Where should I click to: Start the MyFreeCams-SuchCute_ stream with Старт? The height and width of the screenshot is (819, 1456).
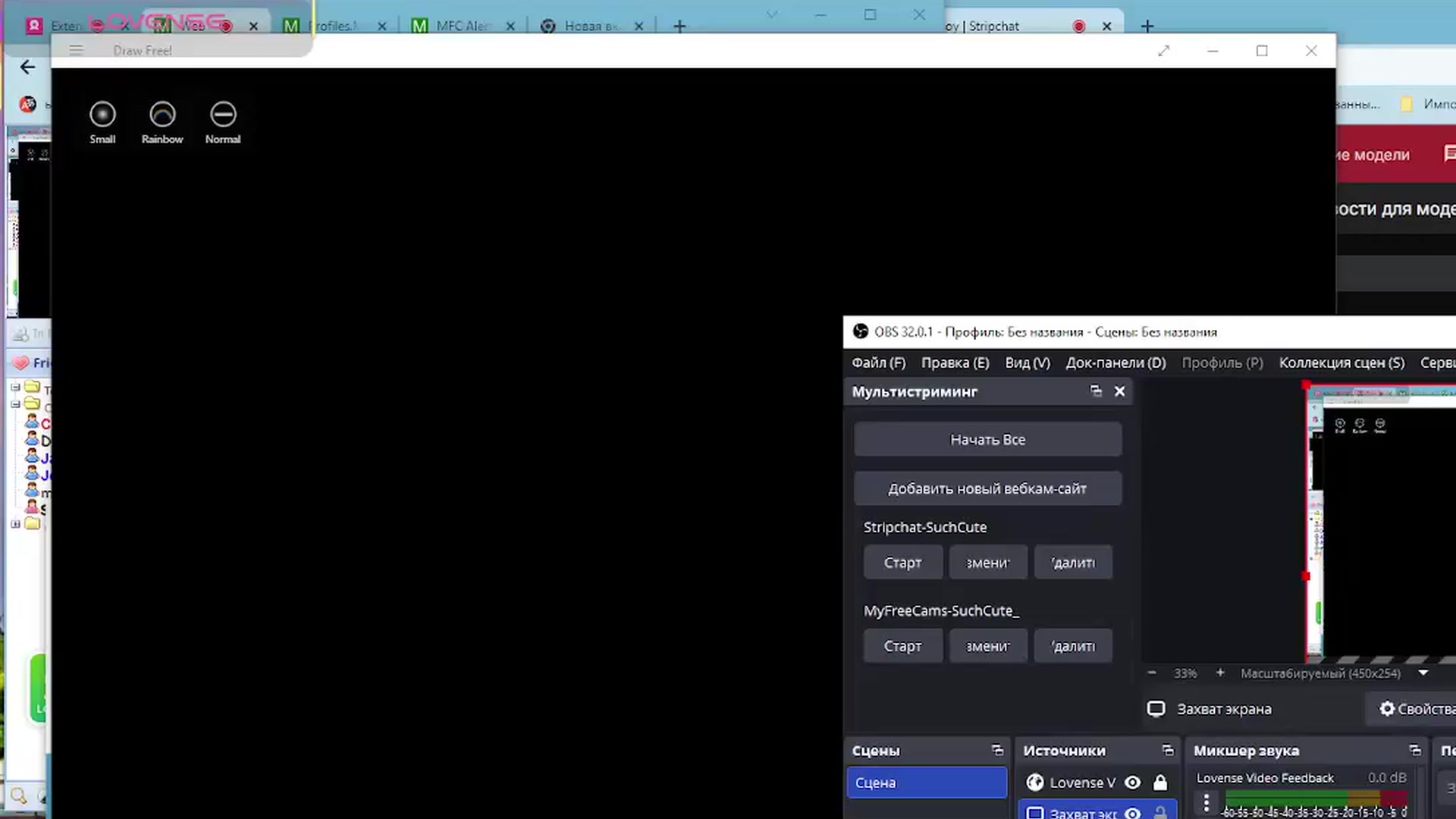pos(902,646)
